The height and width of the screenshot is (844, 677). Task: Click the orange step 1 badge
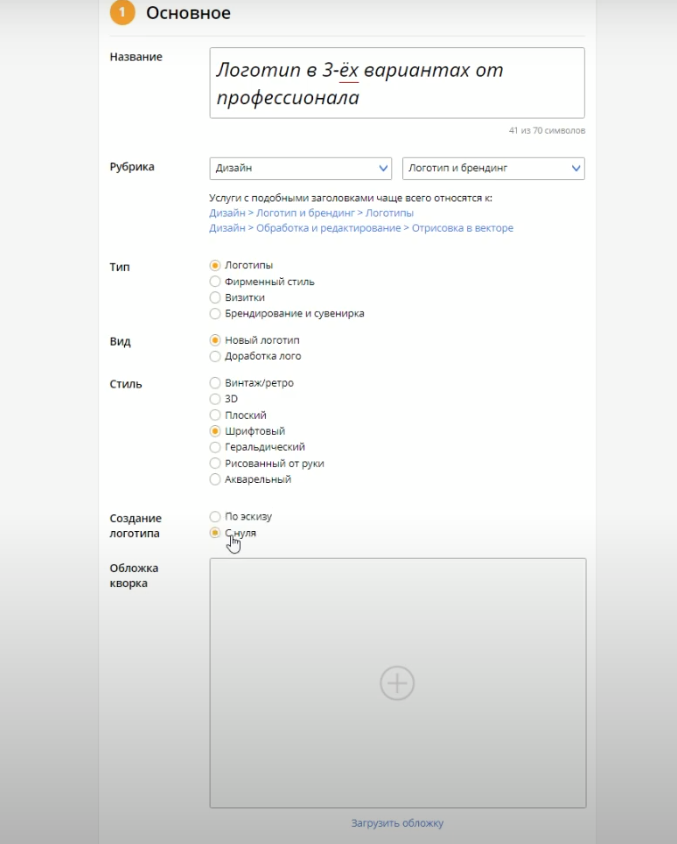point(122,13)
